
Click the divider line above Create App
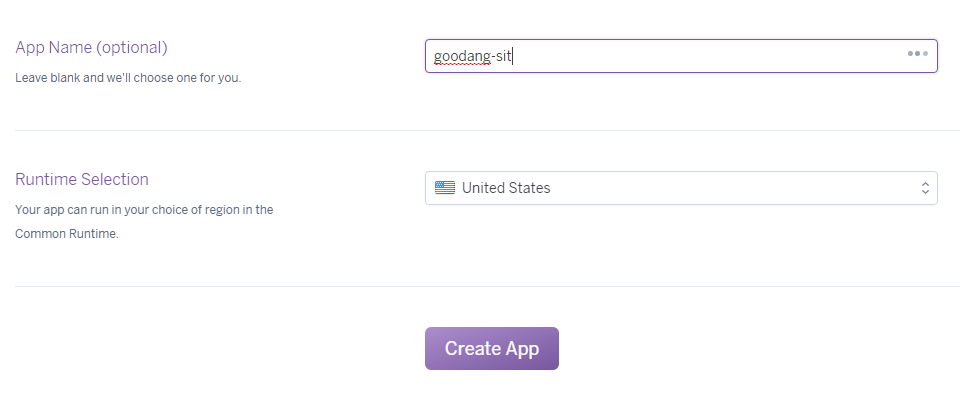pos(487,286)
